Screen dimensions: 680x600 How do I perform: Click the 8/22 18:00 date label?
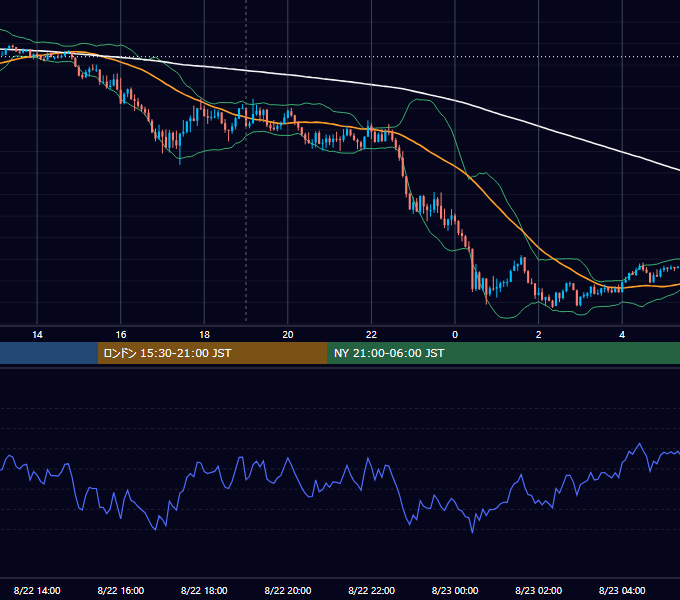[204, 590]
